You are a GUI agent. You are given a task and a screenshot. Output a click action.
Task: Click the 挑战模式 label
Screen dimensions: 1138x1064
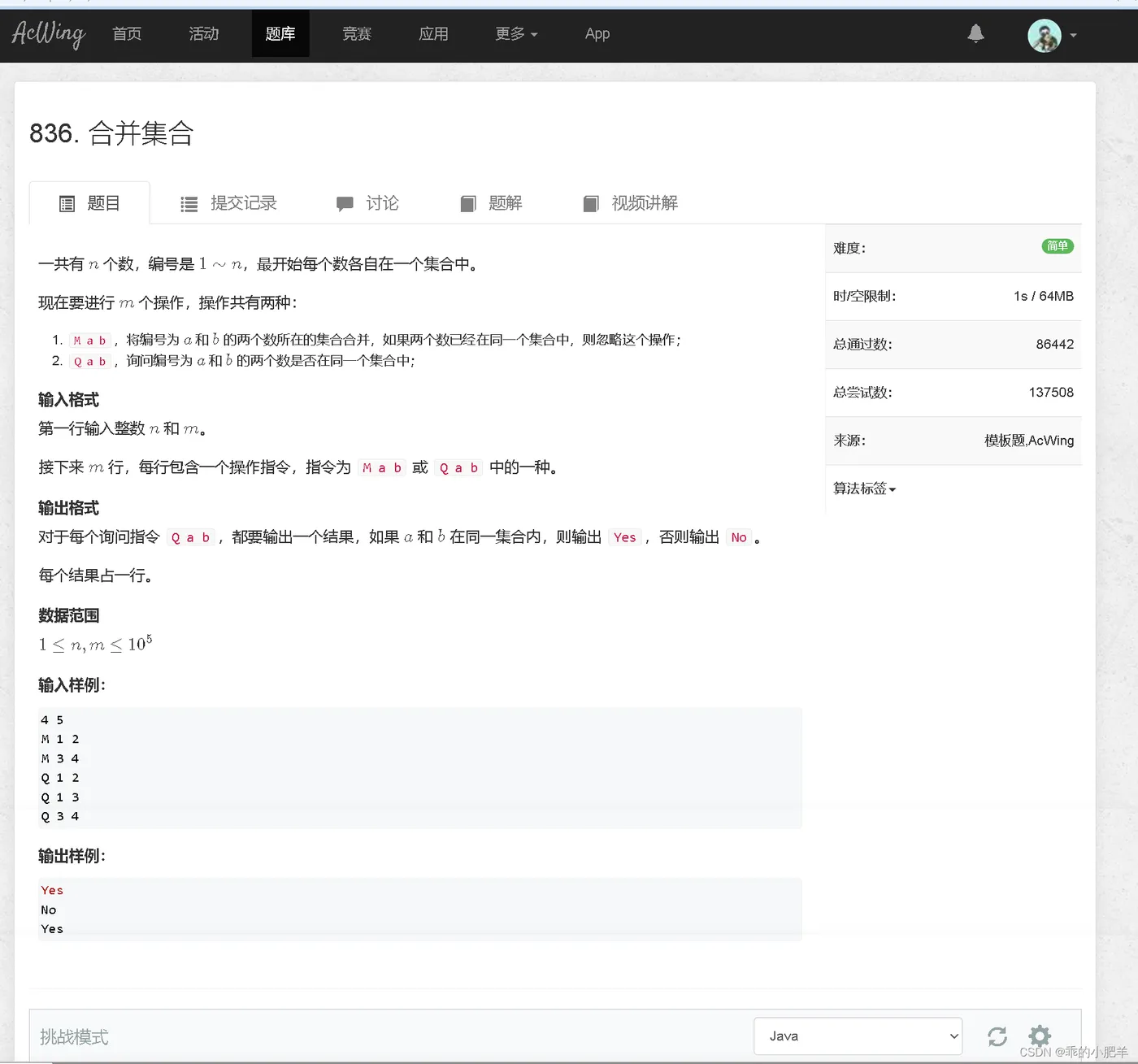(x=74, y=1037)
